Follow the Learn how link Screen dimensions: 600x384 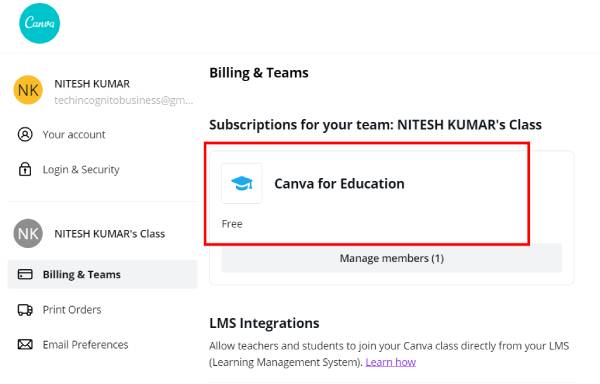391,362
